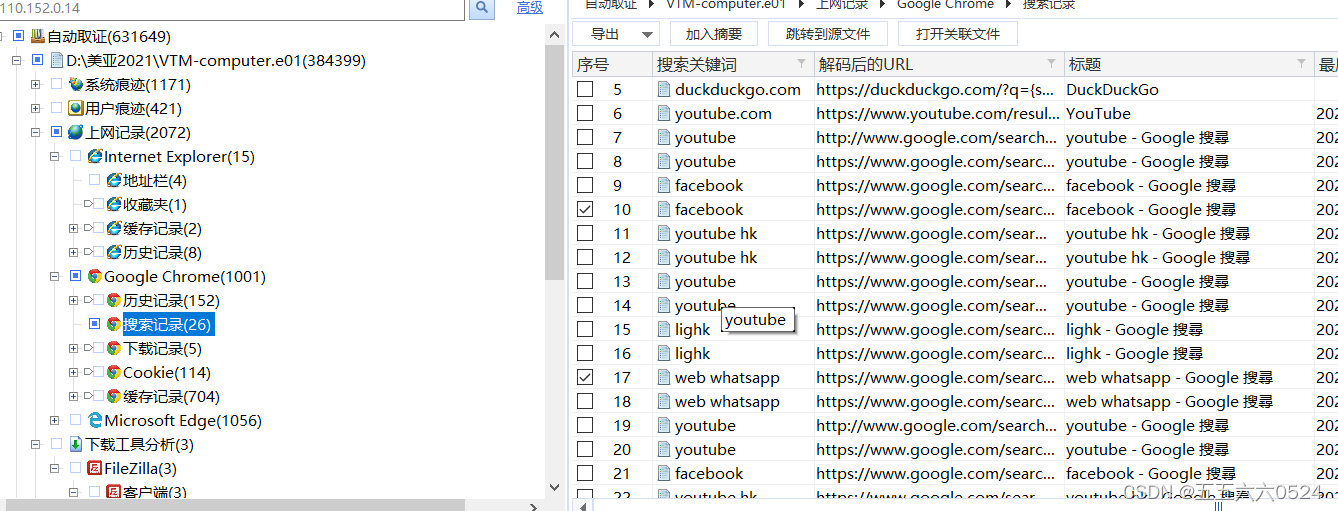The height and width of the screenshot is (511, 1338).
Task: Open the 导出 dropdown arrow
Action: [x=647, y=34]
